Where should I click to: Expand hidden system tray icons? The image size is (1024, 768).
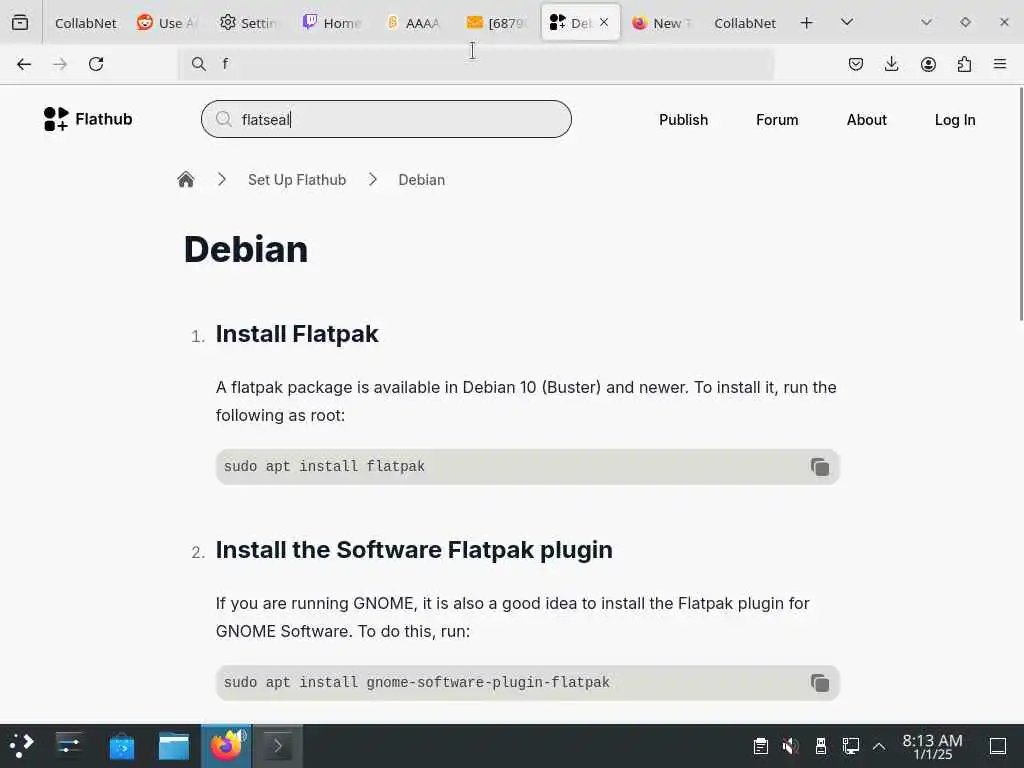pos(879,746)
